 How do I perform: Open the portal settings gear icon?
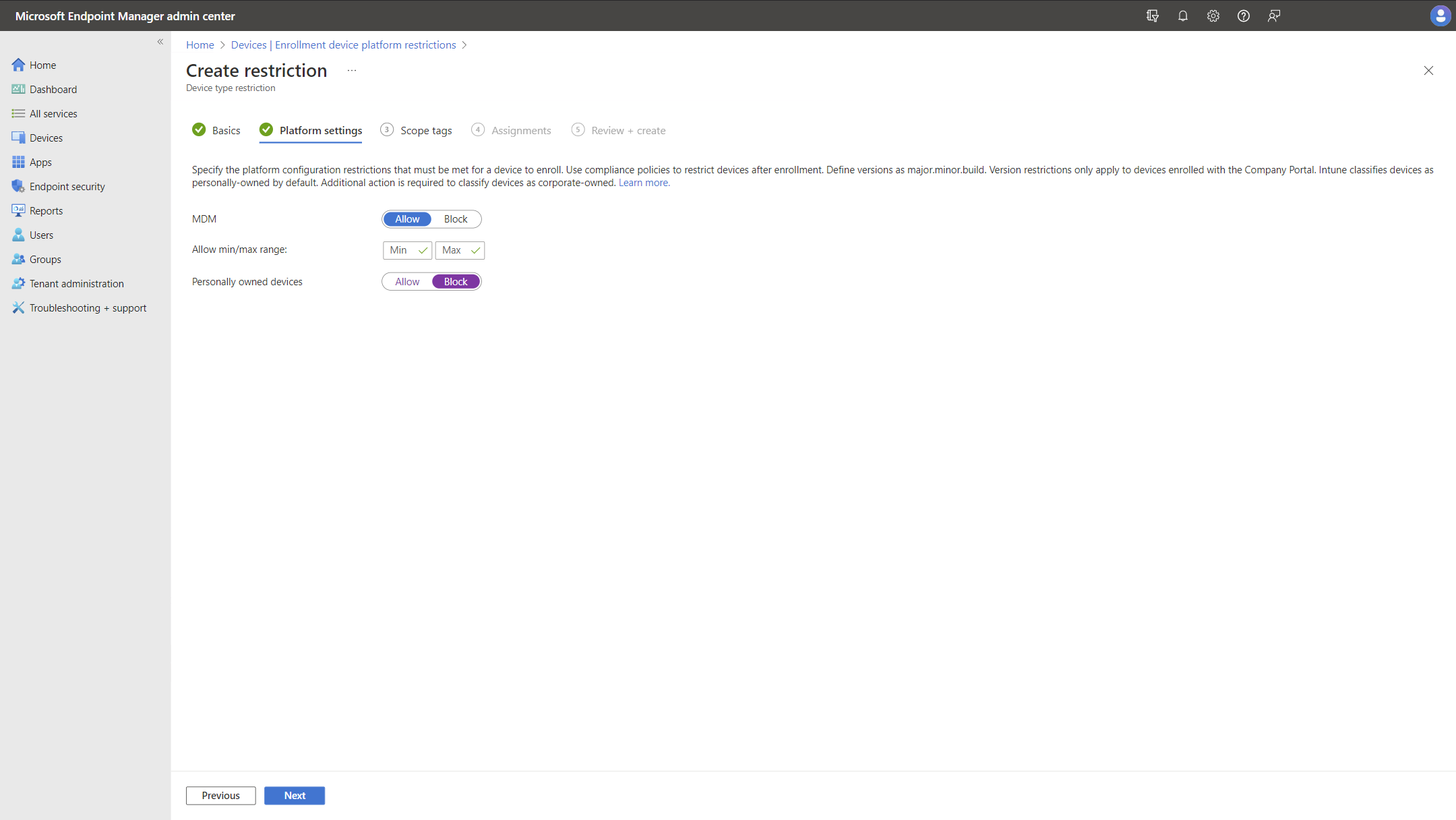coord(1213,16)
